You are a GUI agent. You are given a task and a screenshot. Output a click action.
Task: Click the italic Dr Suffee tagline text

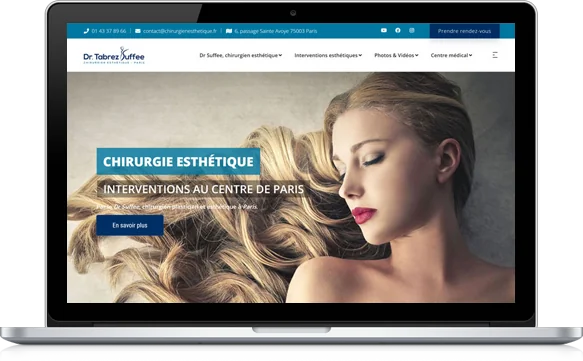click(177, 206)
